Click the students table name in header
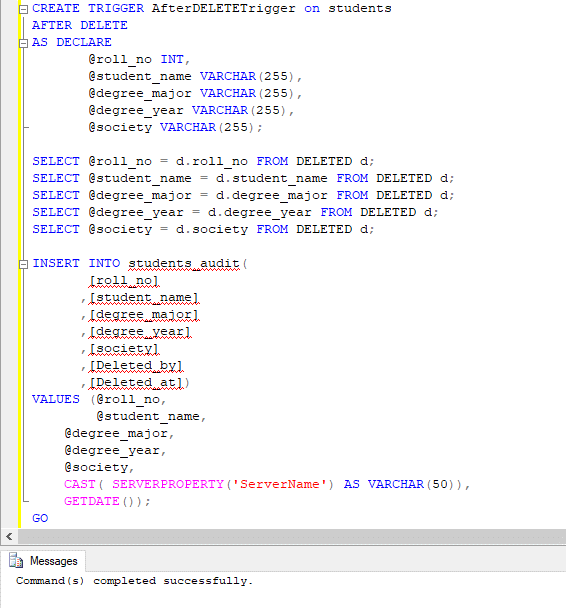Screen dimensions: 566x608 tap(360, 9)
